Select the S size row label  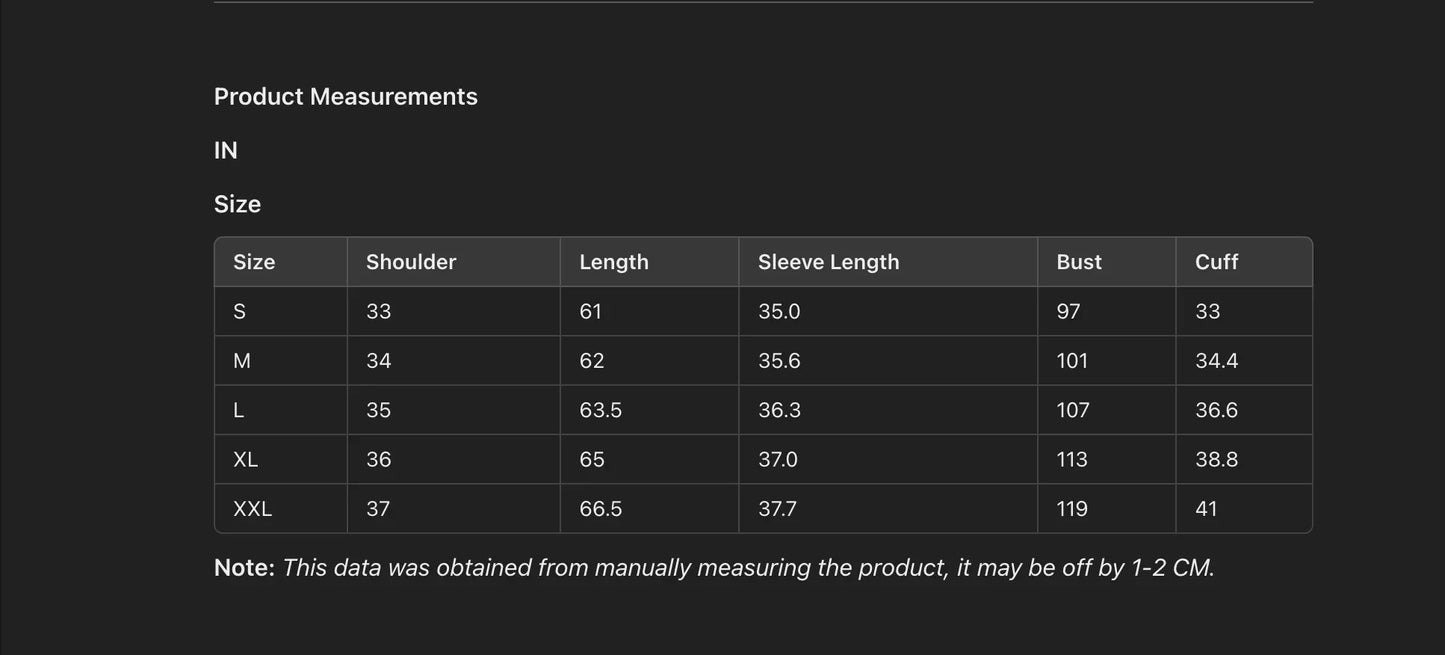click(239, 311)
